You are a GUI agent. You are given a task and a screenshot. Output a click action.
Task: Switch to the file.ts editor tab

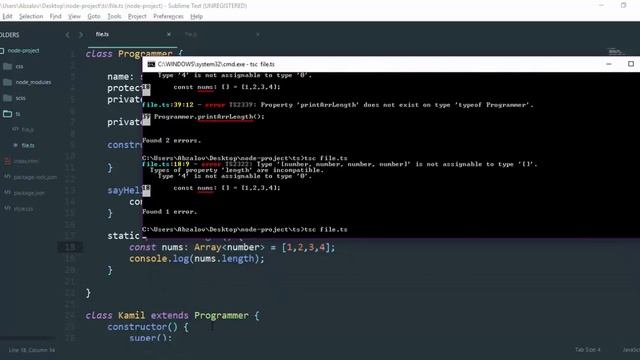[102, 34]
